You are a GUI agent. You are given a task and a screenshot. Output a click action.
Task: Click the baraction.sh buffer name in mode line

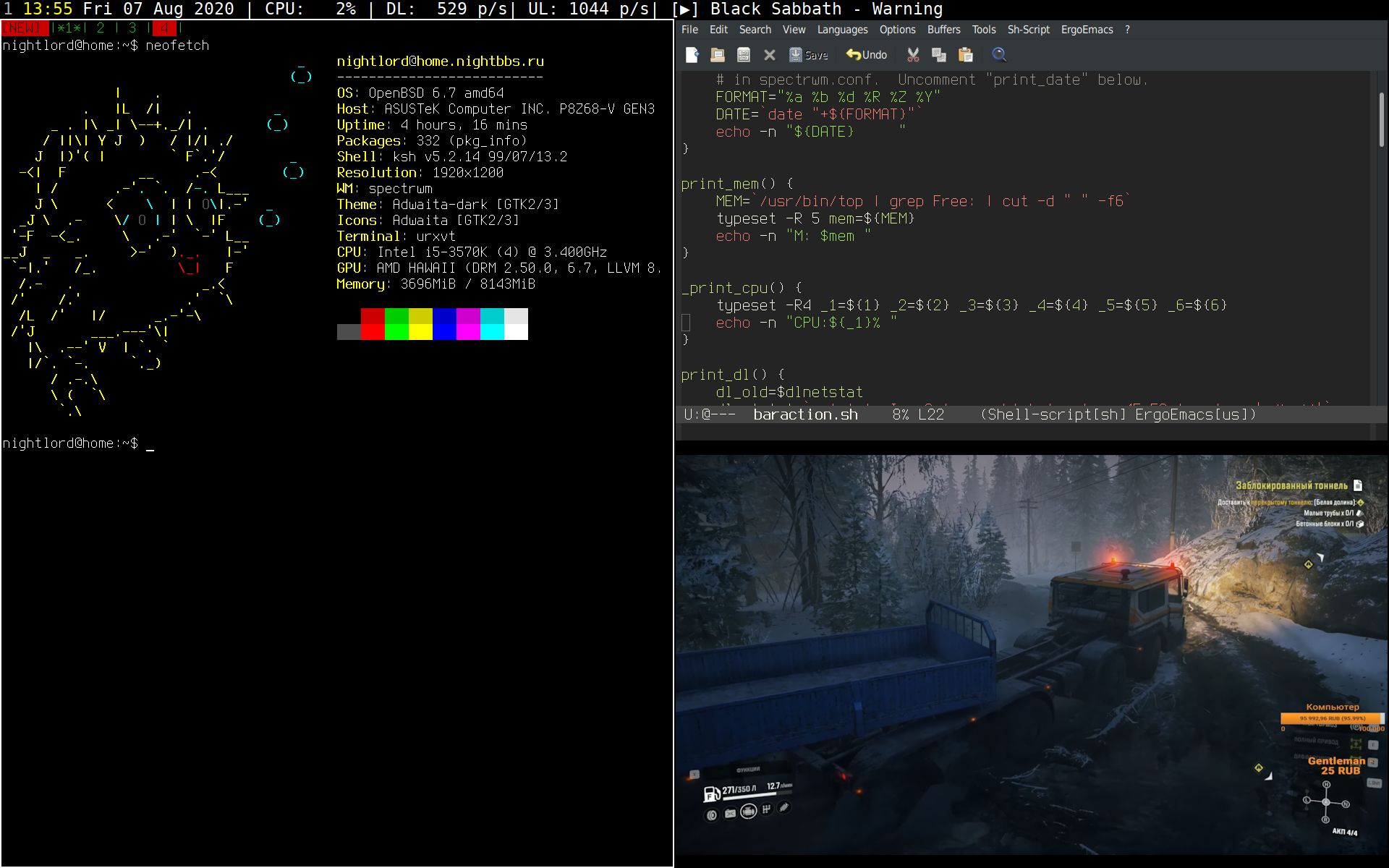[805, 414]
